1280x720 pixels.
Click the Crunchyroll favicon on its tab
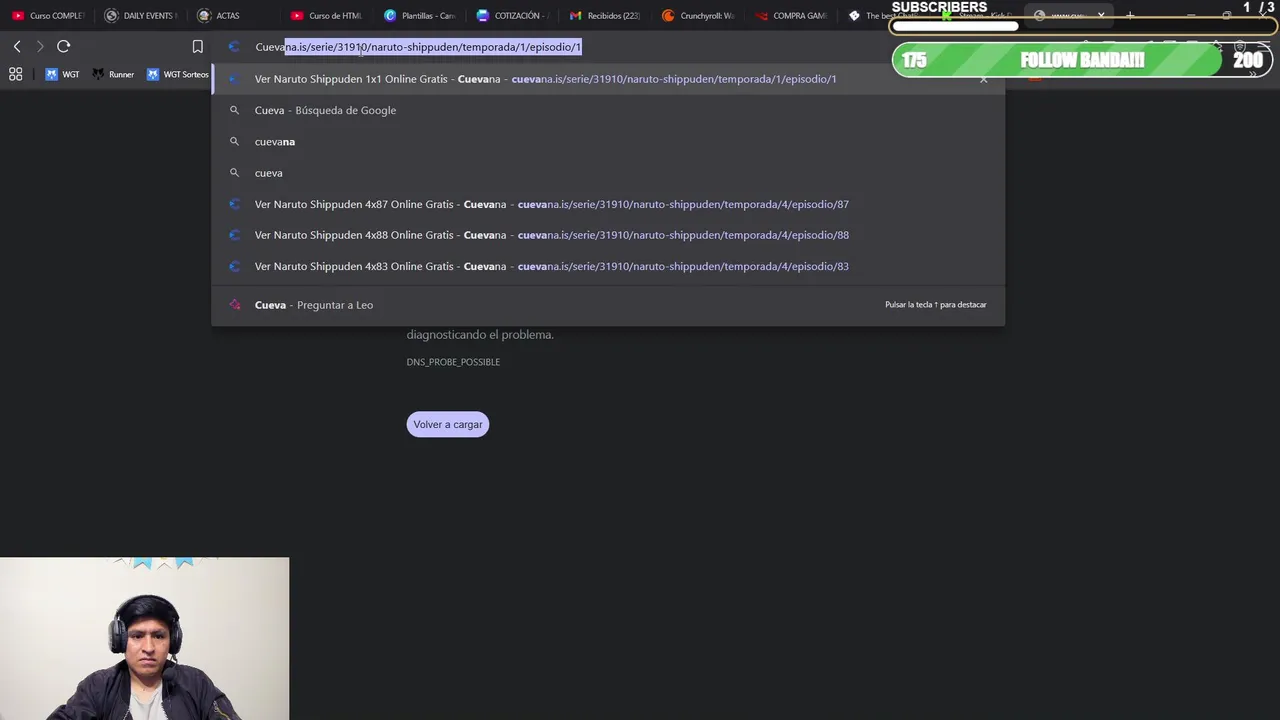tap(668, 16)
